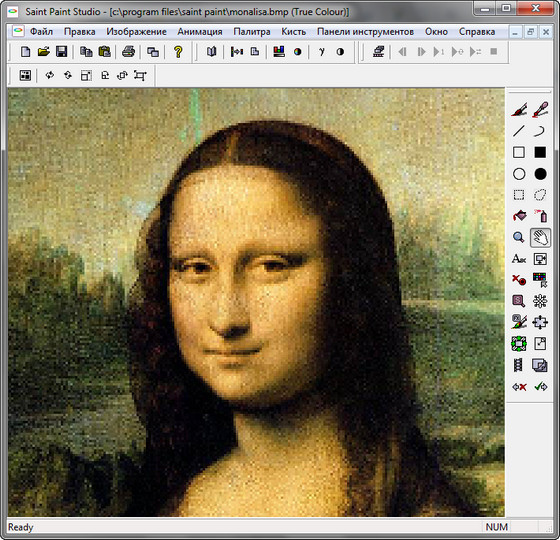
Task: Click the magnifier zoom tool
Action: [x=519, y=238]
